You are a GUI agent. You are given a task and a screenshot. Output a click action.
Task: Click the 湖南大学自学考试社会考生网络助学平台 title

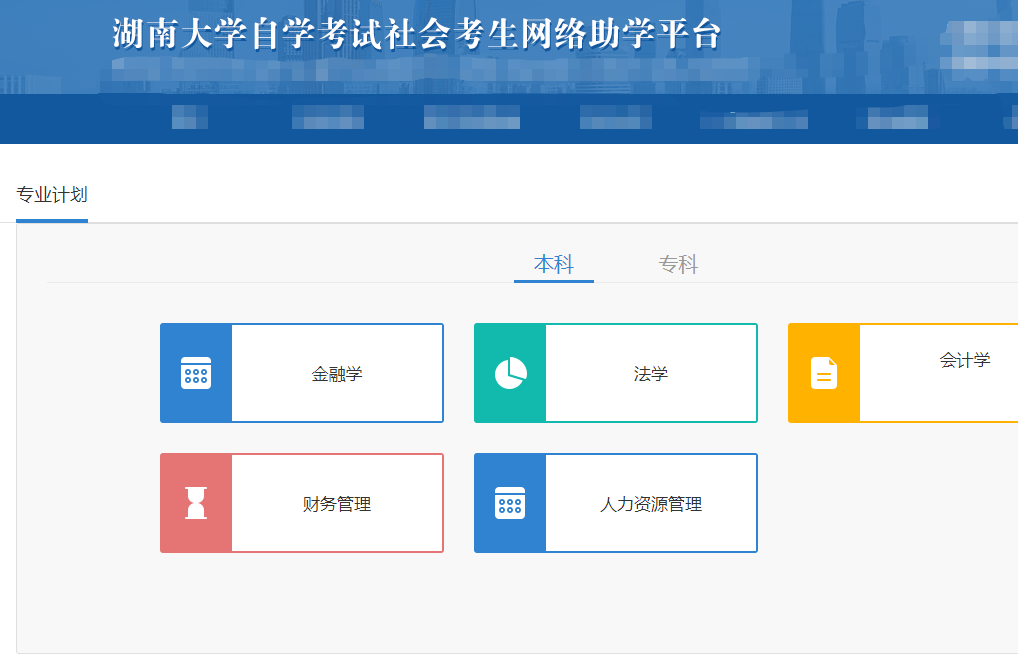tap(417, 34)
